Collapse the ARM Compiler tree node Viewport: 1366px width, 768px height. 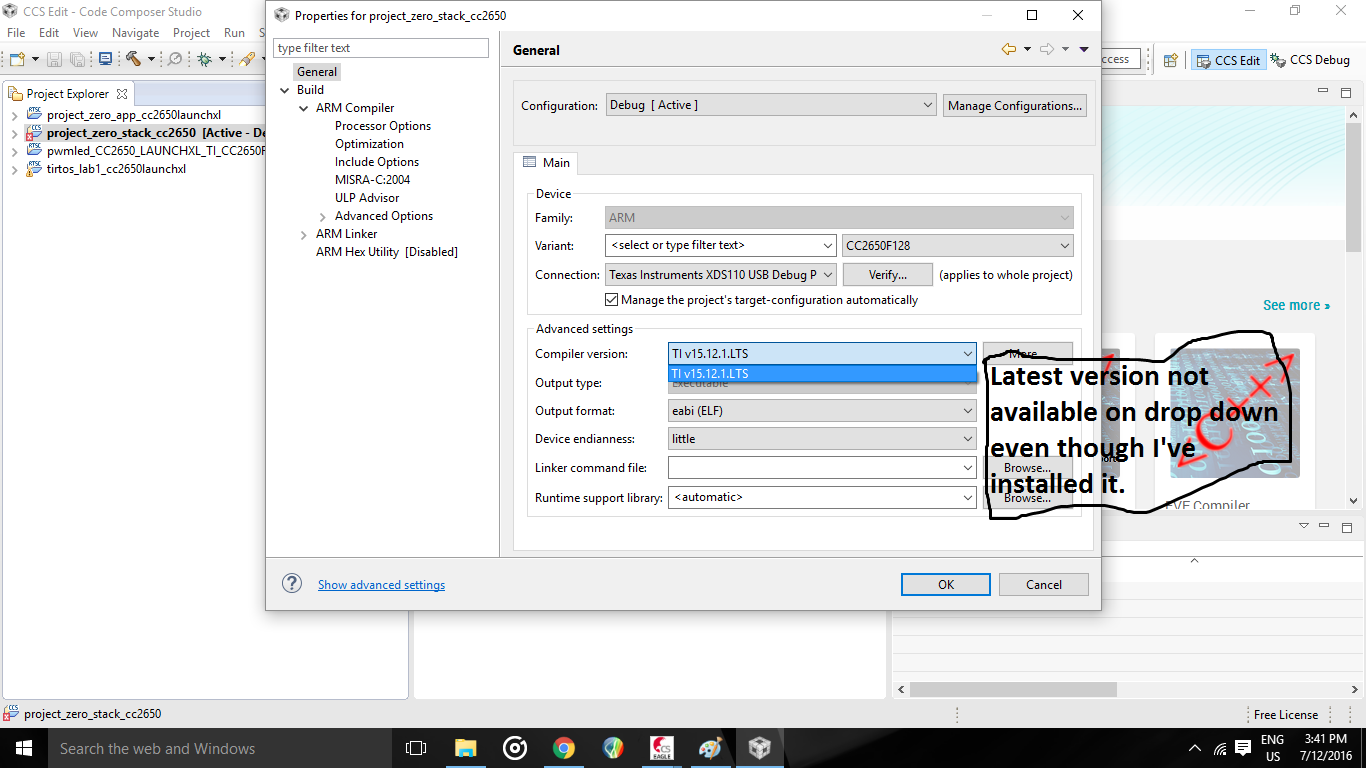coord(304,108)
